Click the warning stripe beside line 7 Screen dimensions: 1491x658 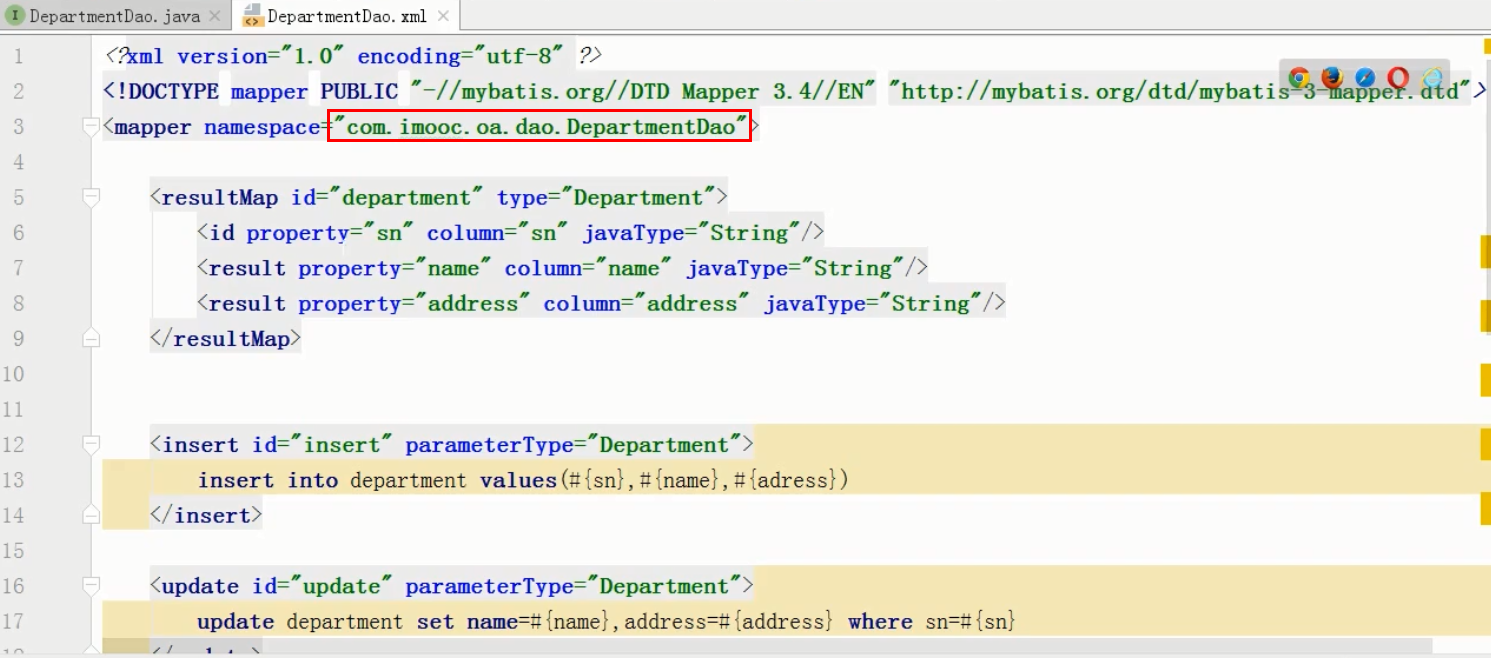pos(1485,251)
